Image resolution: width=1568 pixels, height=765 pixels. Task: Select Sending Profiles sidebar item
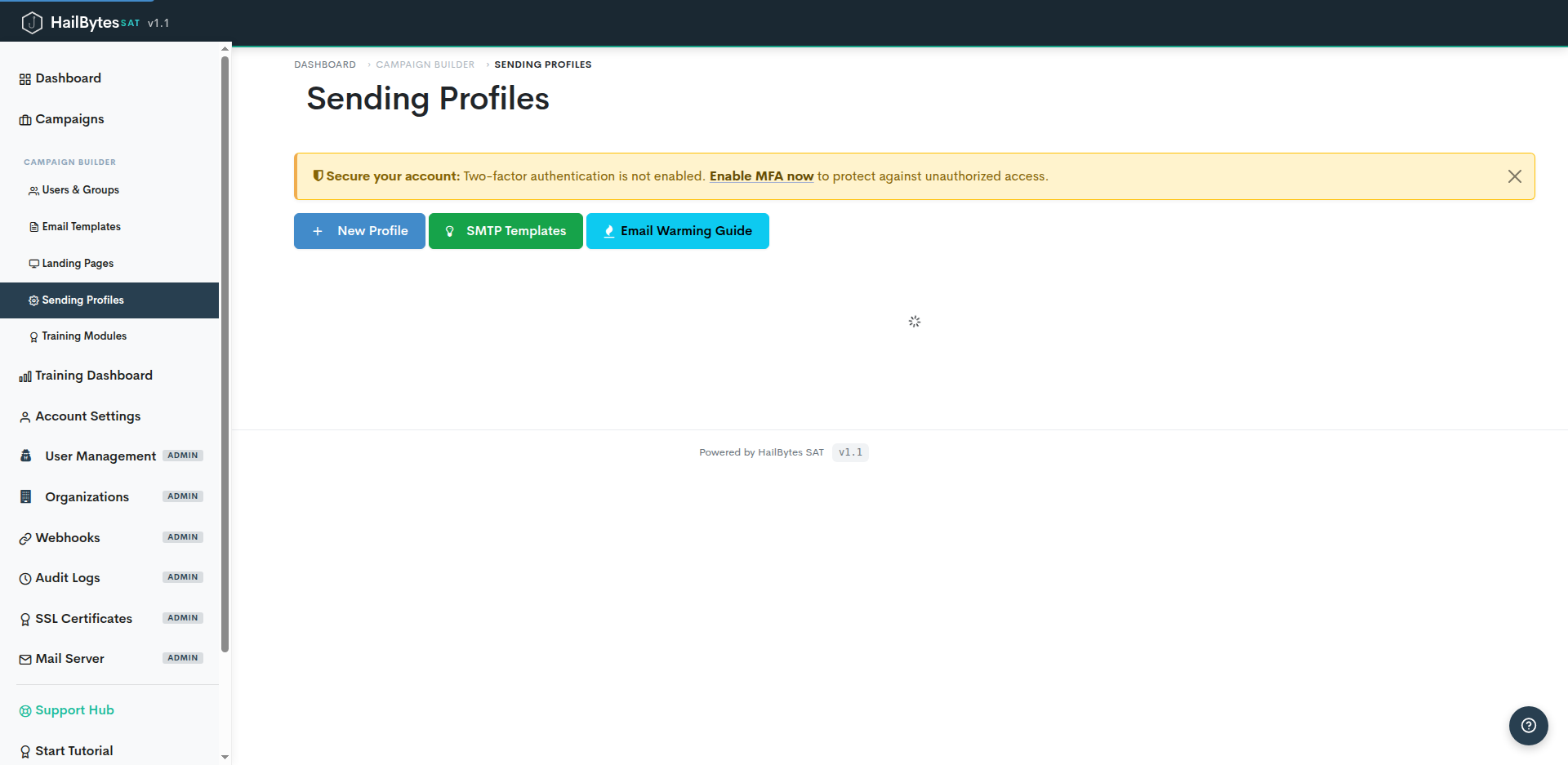(109, 300)
